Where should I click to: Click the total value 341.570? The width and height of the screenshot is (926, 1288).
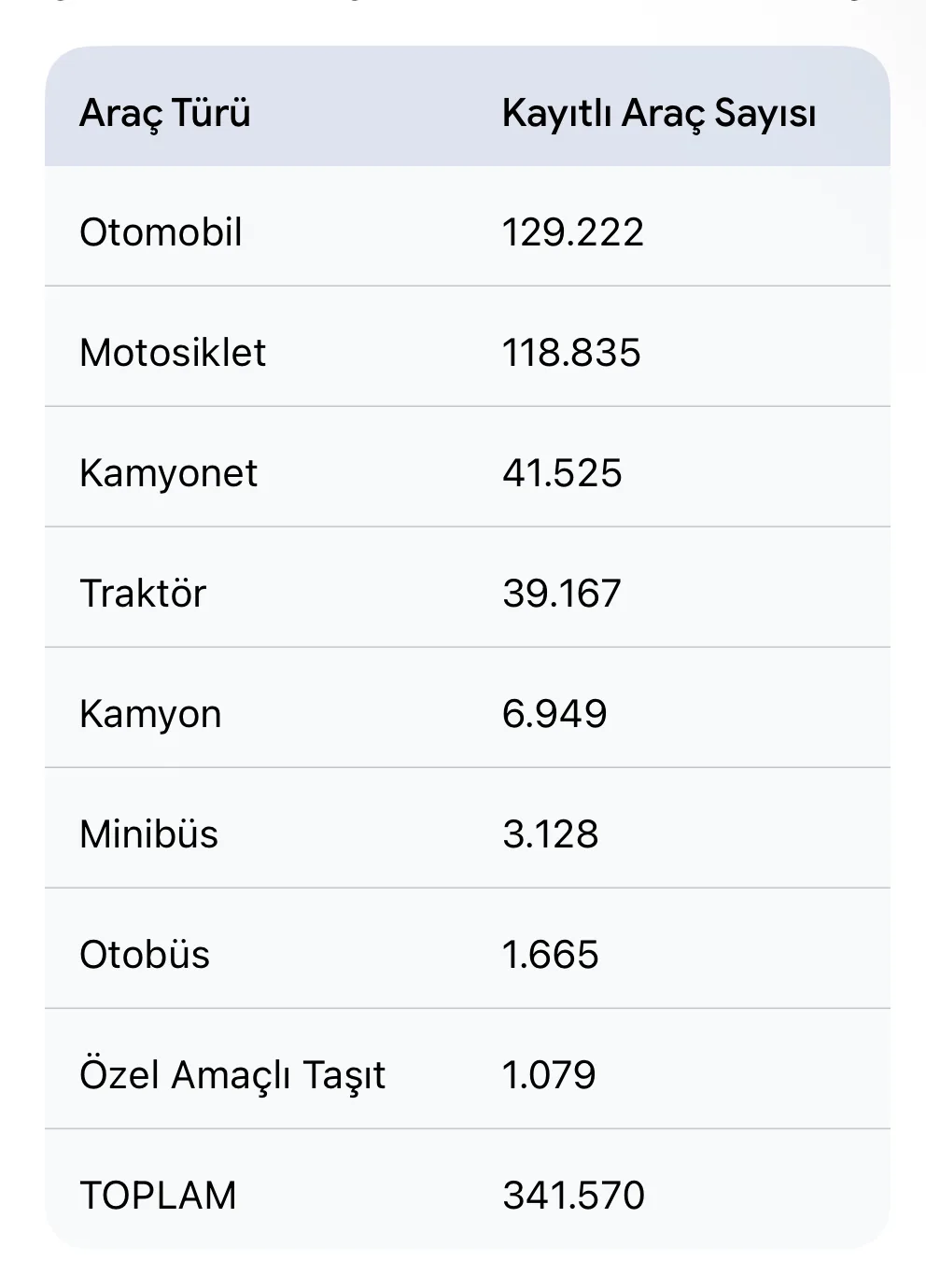(x=573, y=1196)
